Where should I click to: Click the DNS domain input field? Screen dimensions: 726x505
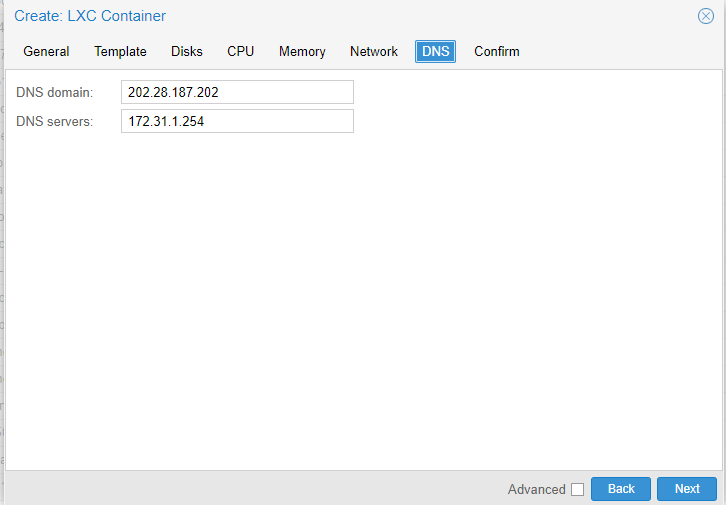tap(237, 92)
